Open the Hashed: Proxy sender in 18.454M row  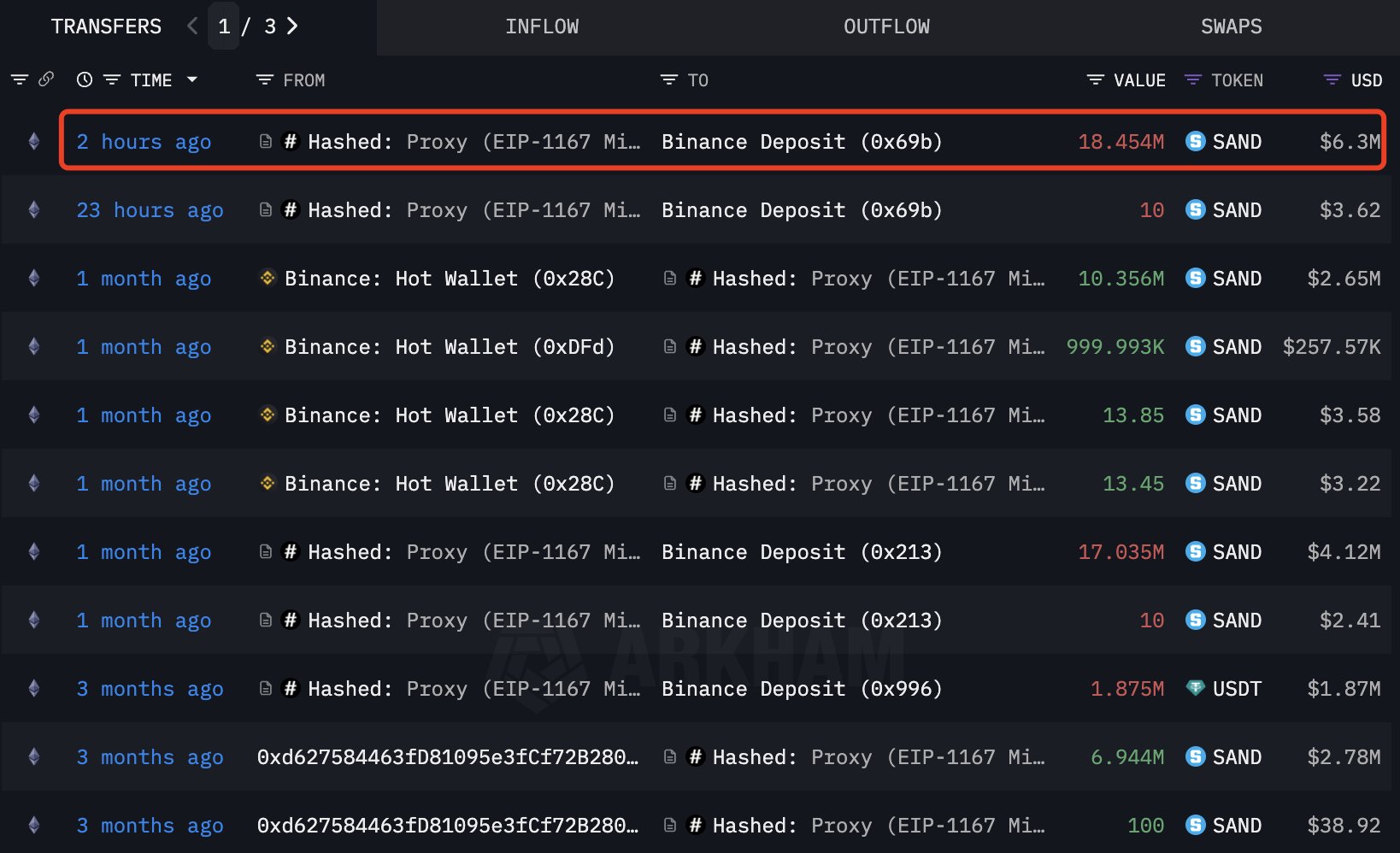(474, 142)
